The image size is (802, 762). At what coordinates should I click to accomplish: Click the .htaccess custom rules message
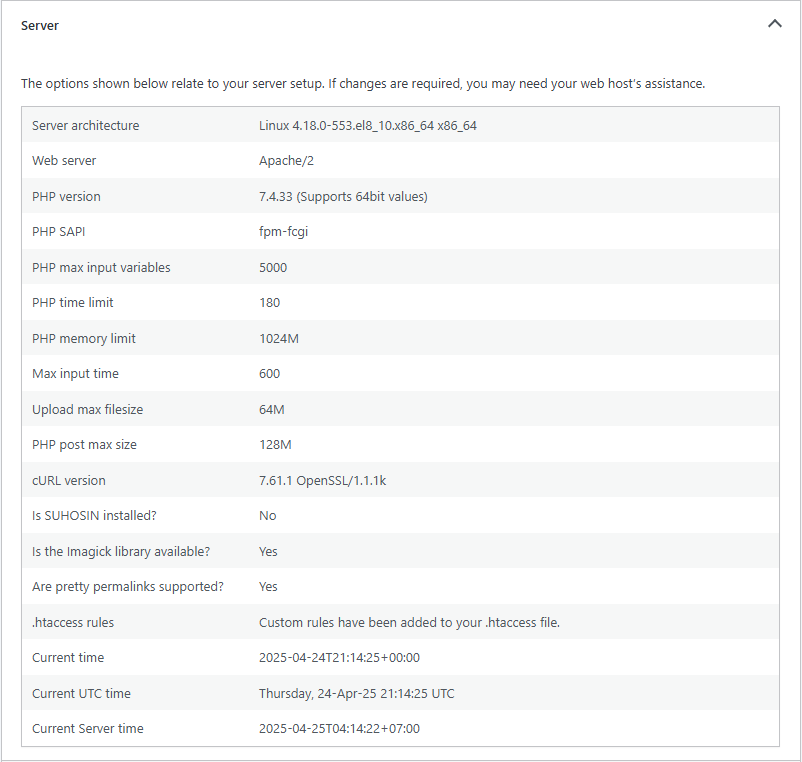(x=409, y=623)
